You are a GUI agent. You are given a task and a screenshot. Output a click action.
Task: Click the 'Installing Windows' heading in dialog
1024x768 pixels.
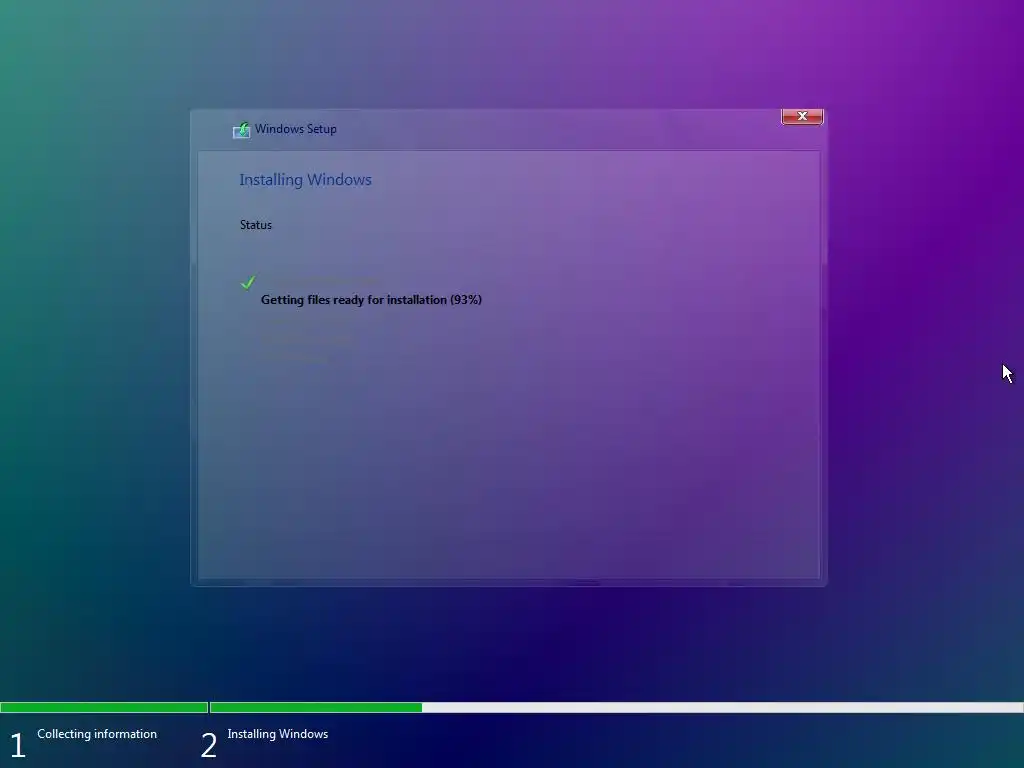[305, 180]
